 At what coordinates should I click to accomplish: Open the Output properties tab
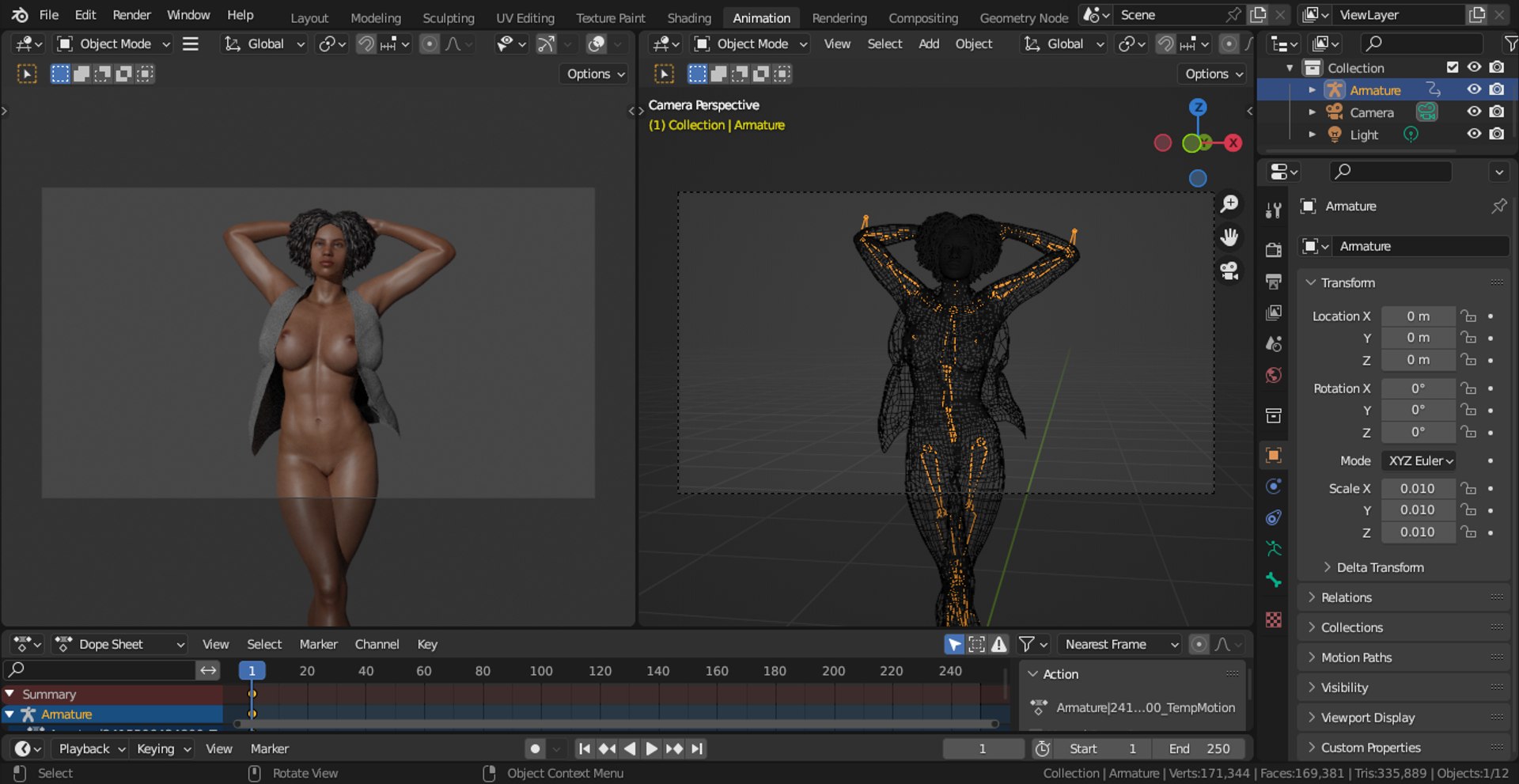pos(1274,282)
